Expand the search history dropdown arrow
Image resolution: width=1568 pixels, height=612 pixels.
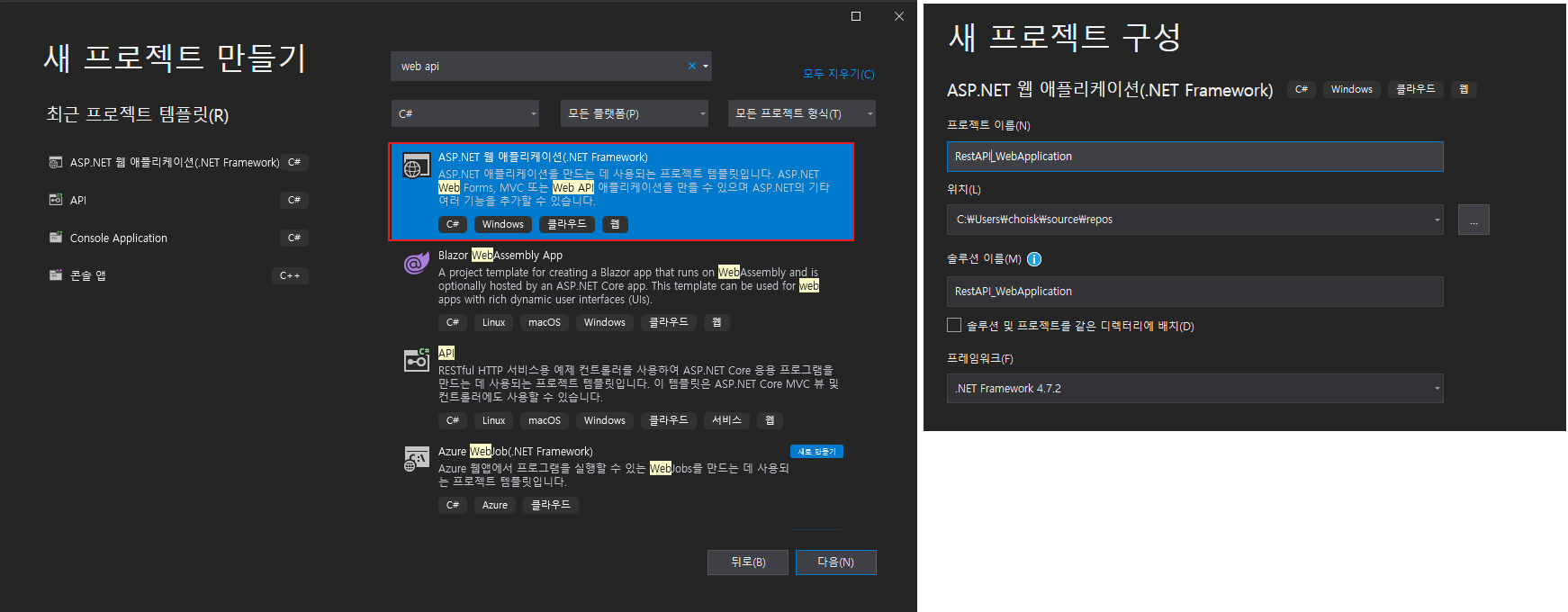[x=706, y=66]
